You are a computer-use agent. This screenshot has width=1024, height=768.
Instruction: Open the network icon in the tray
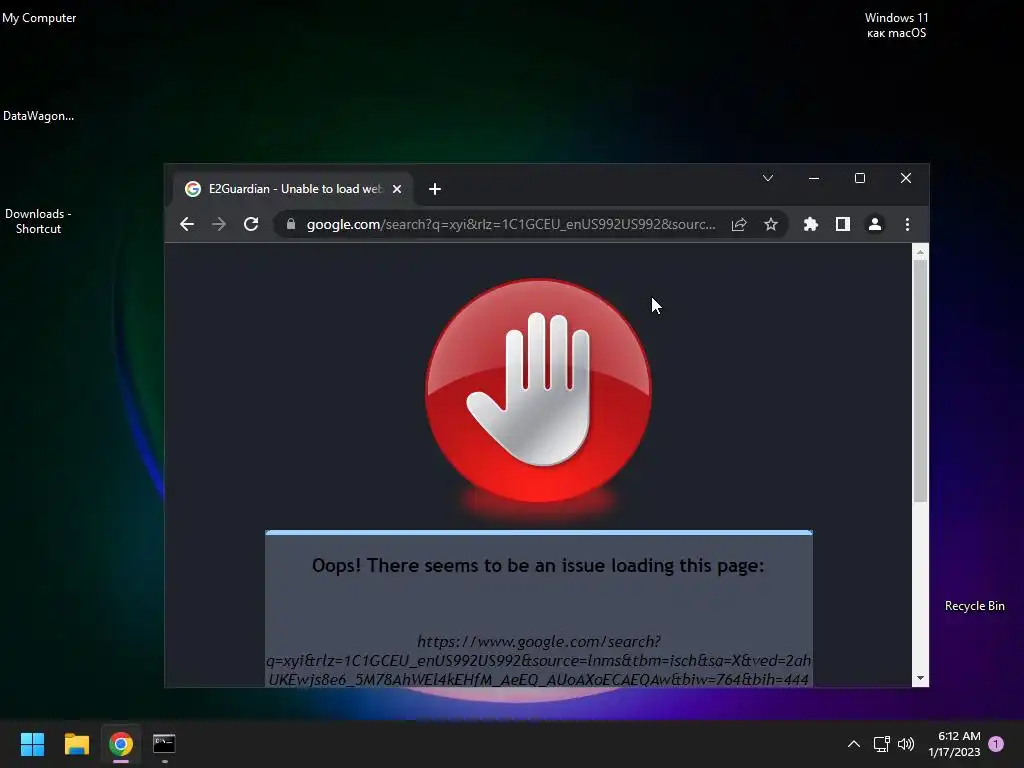tap(882, 744)
